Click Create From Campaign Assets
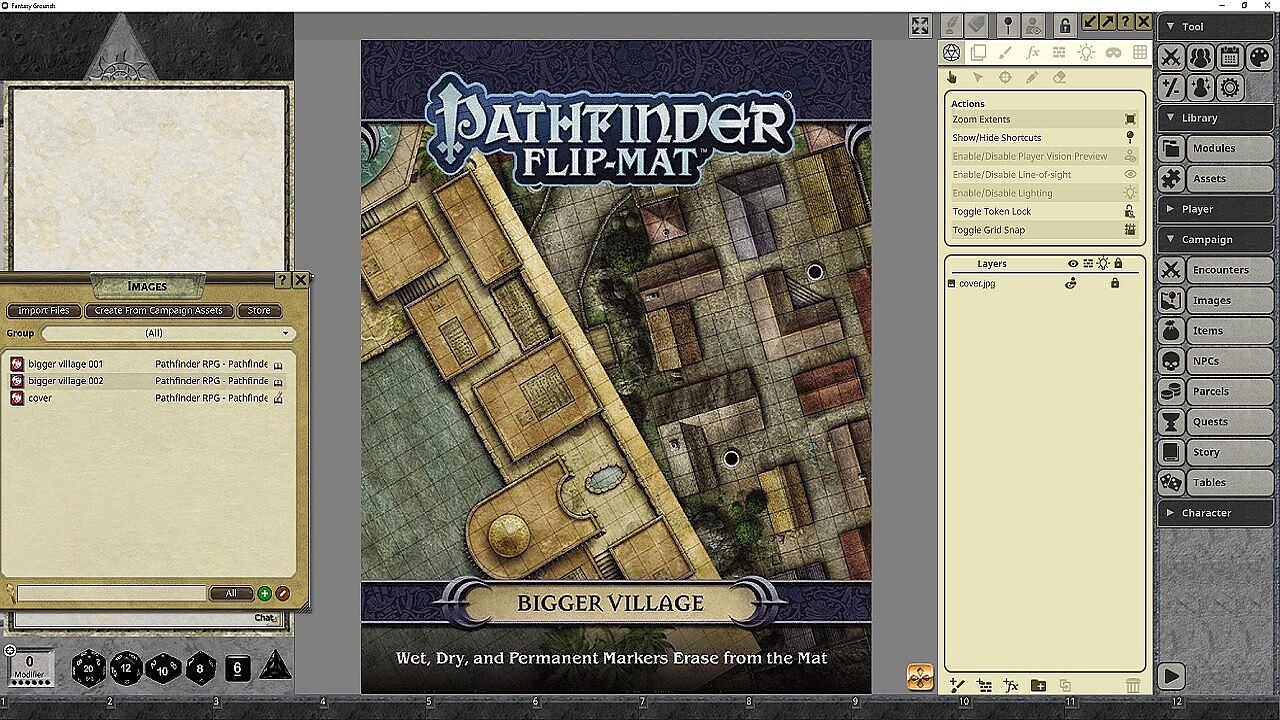 pos(159,311)
